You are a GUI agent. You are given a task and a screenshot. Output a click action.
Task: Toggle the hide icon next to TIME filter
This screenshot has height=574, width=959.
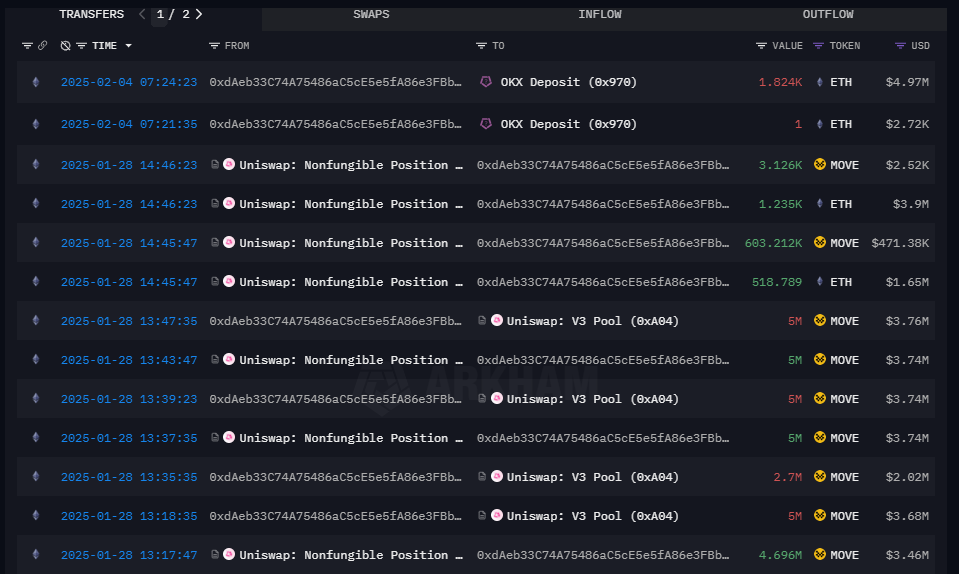[x=66, y=46]
